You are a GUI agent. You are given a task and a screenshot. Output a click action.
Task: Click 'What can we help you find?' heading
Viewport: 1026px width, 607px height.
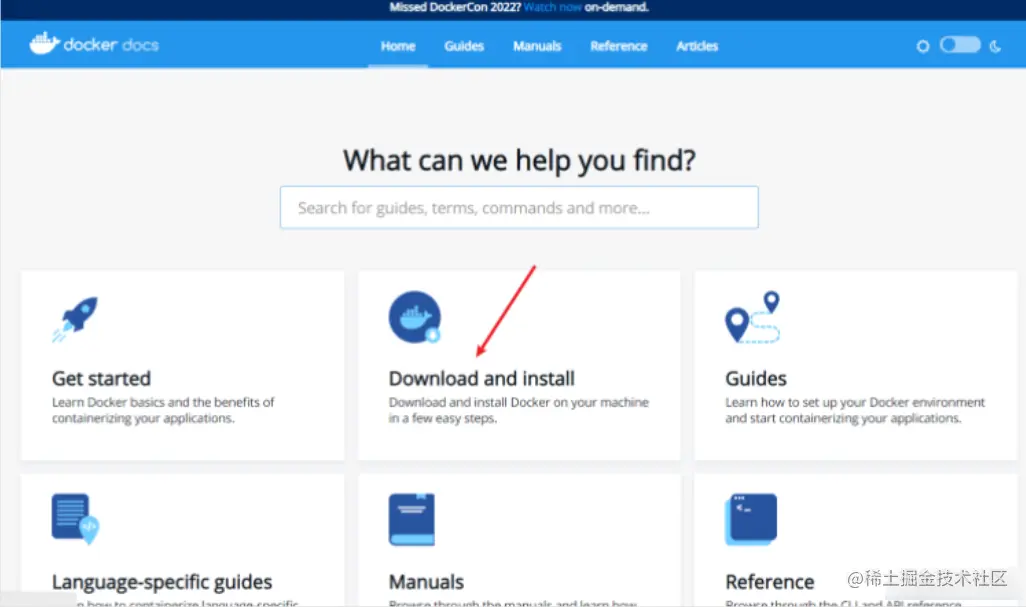pos(519,160)
